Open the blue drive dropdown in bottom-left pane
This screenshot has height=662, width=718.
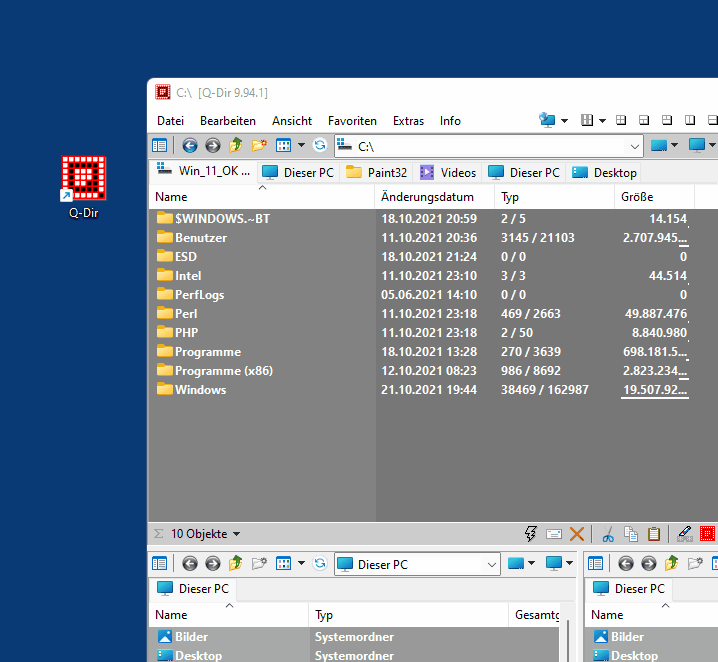[532, 563]
